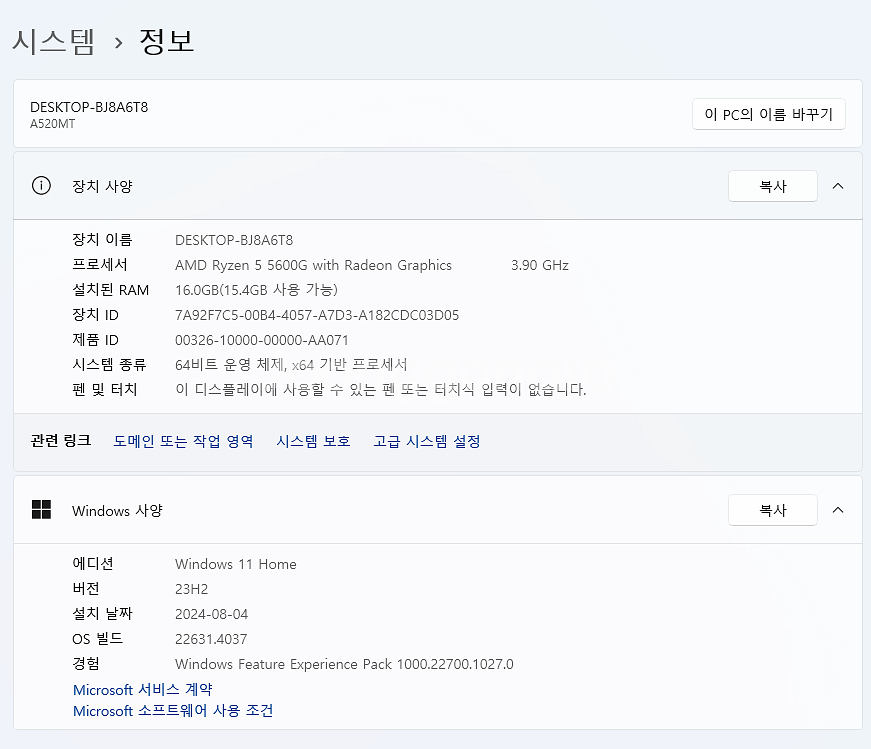Copy device specs with 복사 button in 장치 사양
871x749 pixels.
(x=773, y=186)
